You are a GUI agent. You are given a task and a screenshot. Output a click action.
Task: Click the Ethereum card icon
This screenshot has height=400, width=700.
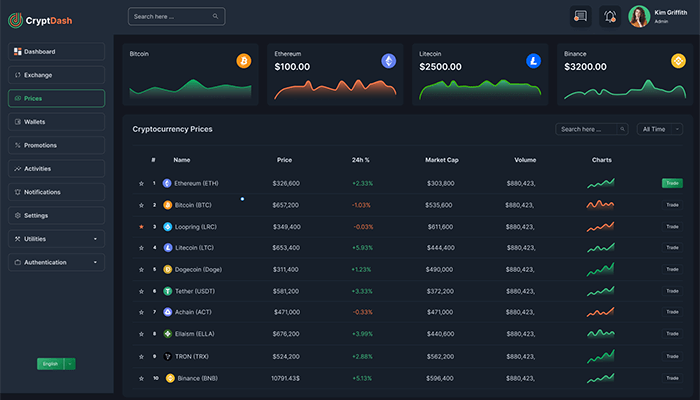388,61
